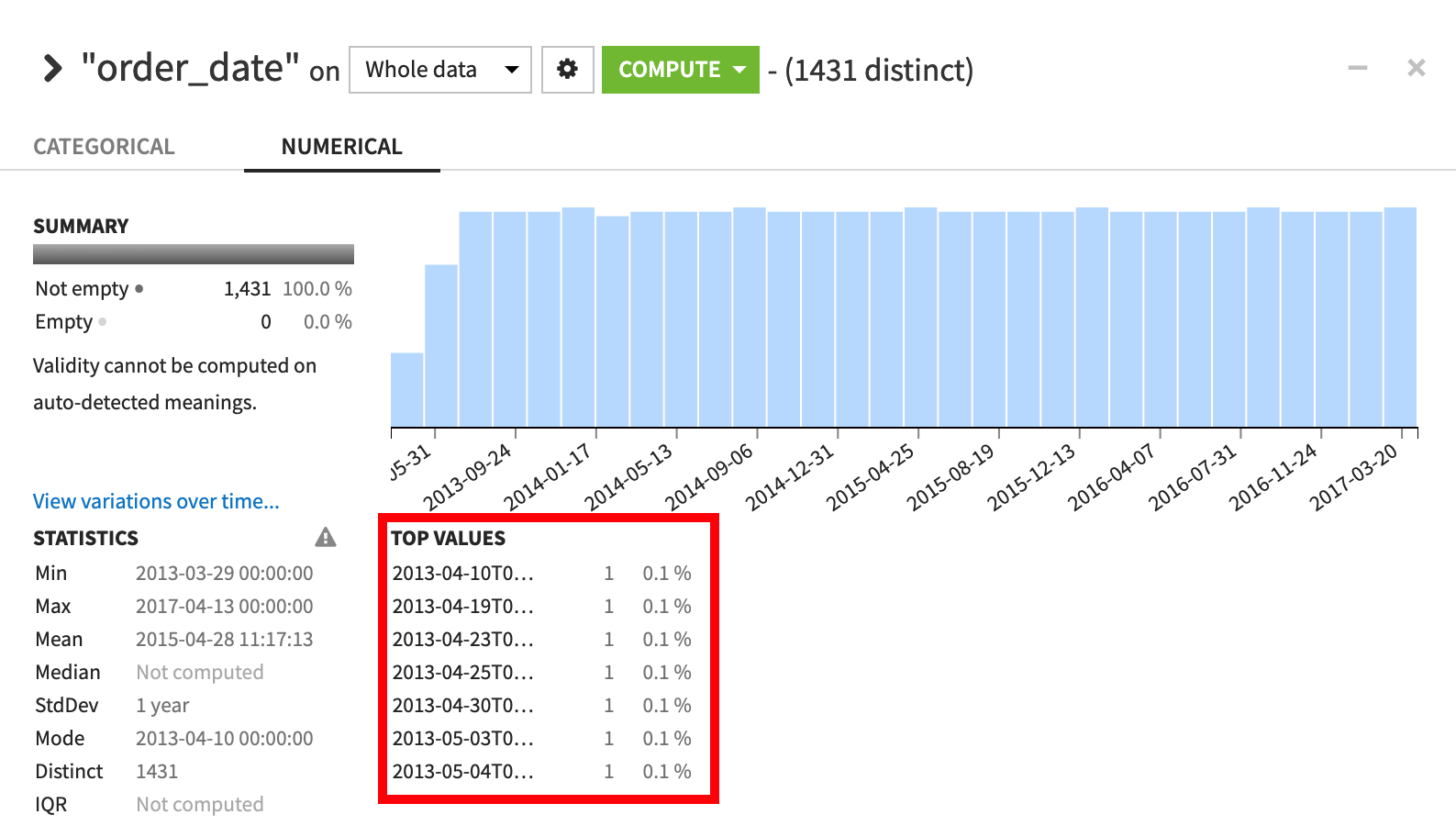Switch to the CATEGORICAL tab
1456x837 pixels.
click(104, 147)
